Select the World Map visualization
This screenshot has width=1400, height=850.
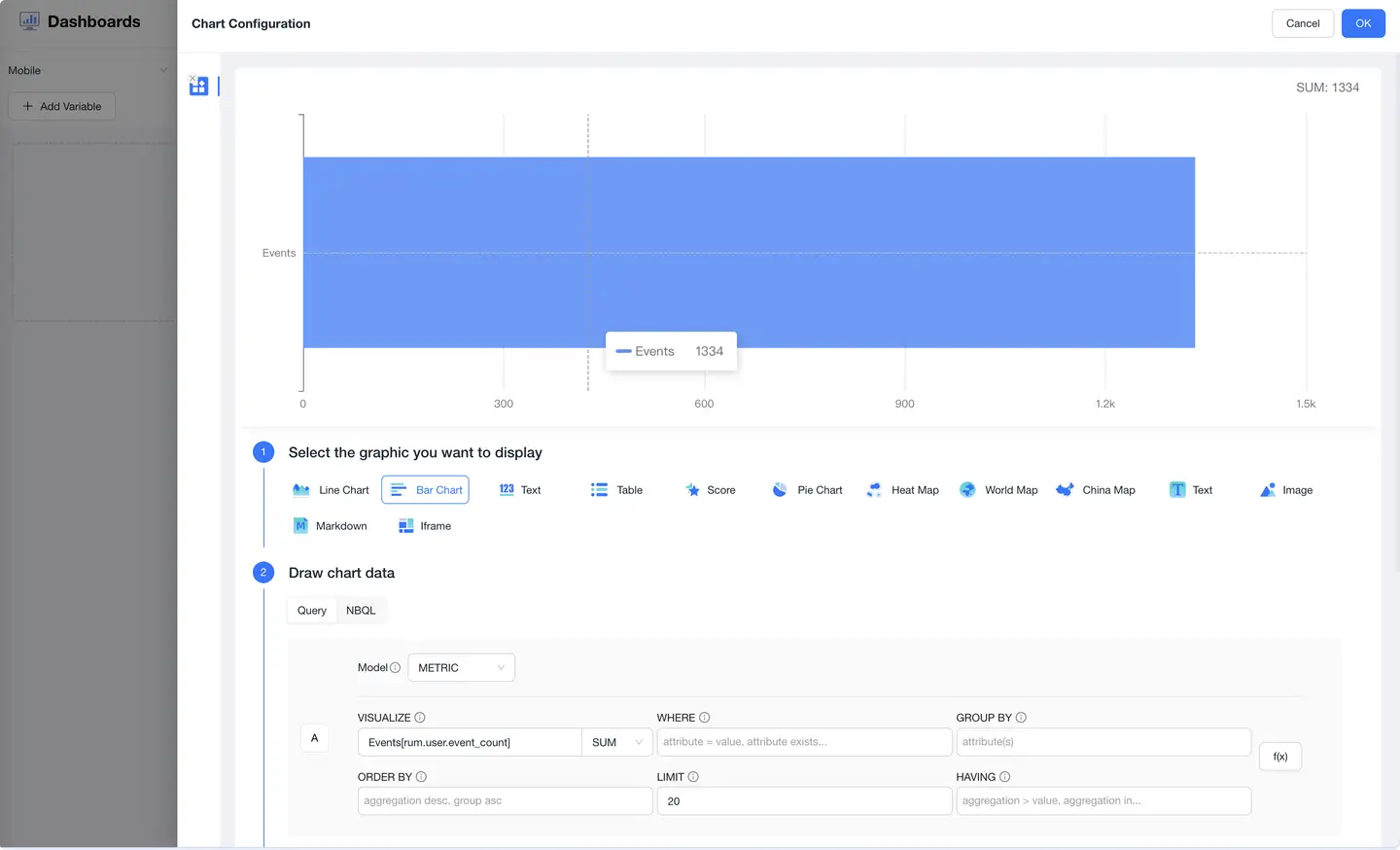coord(998,490)
